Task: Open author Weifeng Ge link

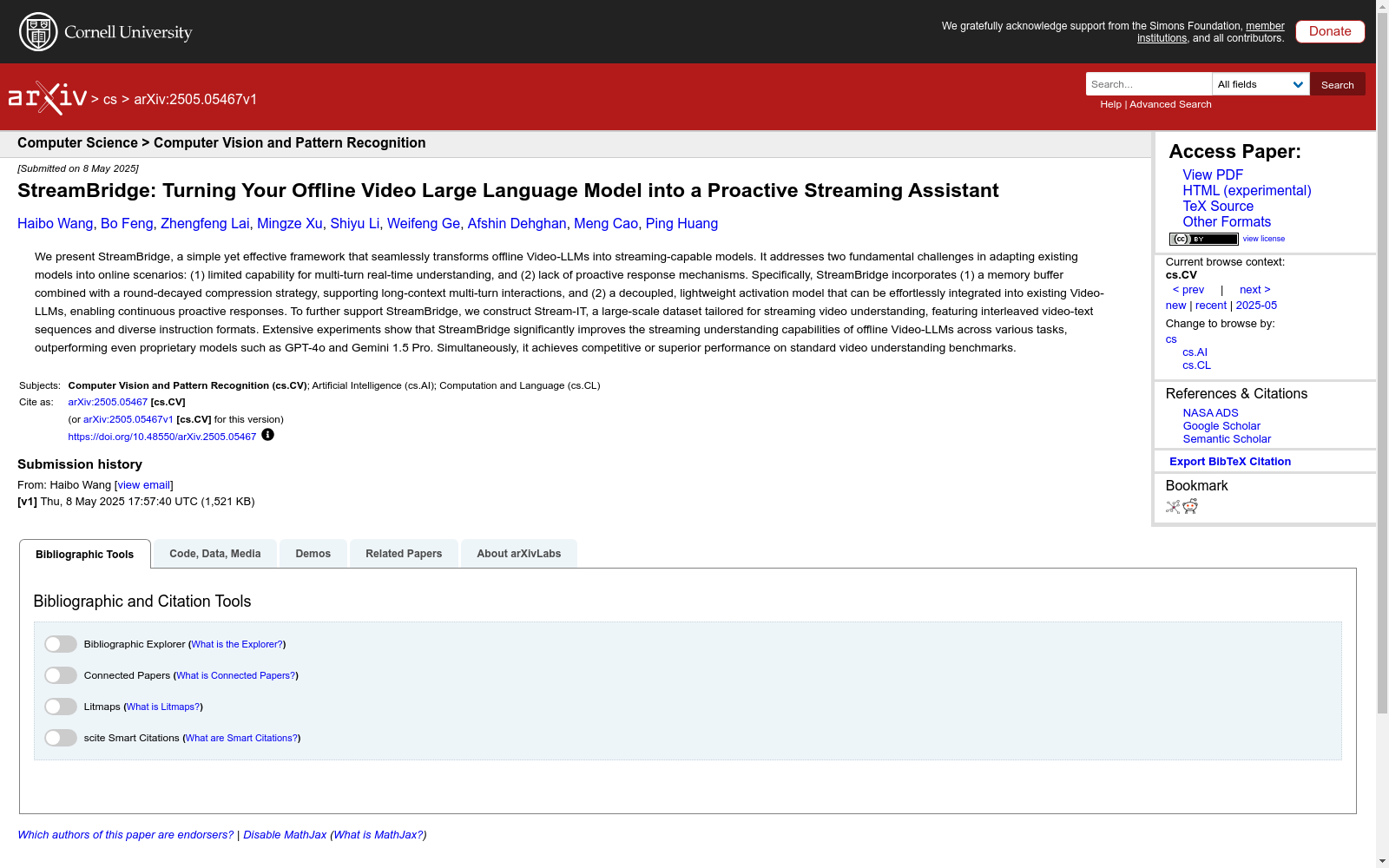Action: (423, 223)
